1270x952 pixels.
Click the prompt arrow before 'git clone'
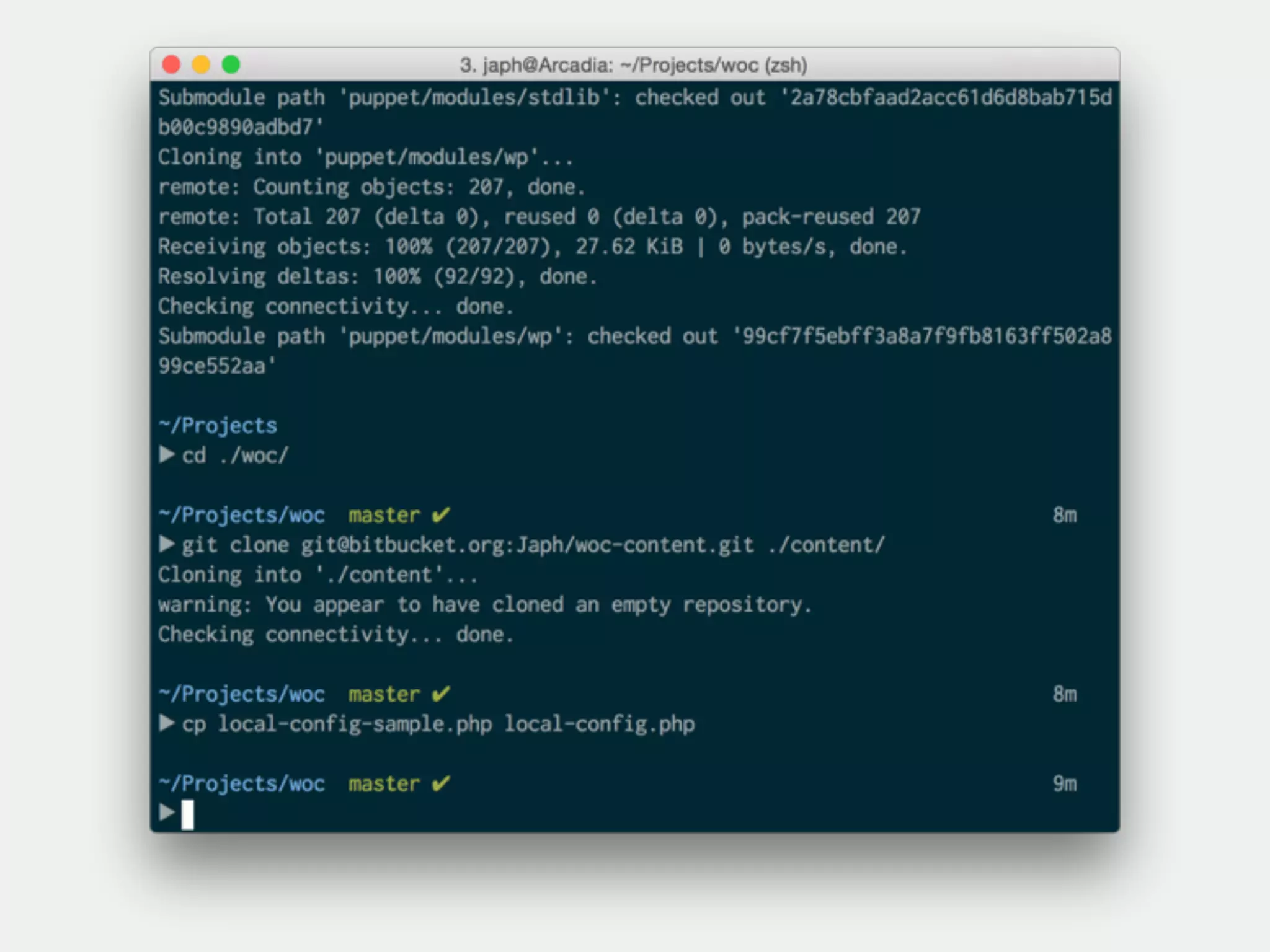166,544
